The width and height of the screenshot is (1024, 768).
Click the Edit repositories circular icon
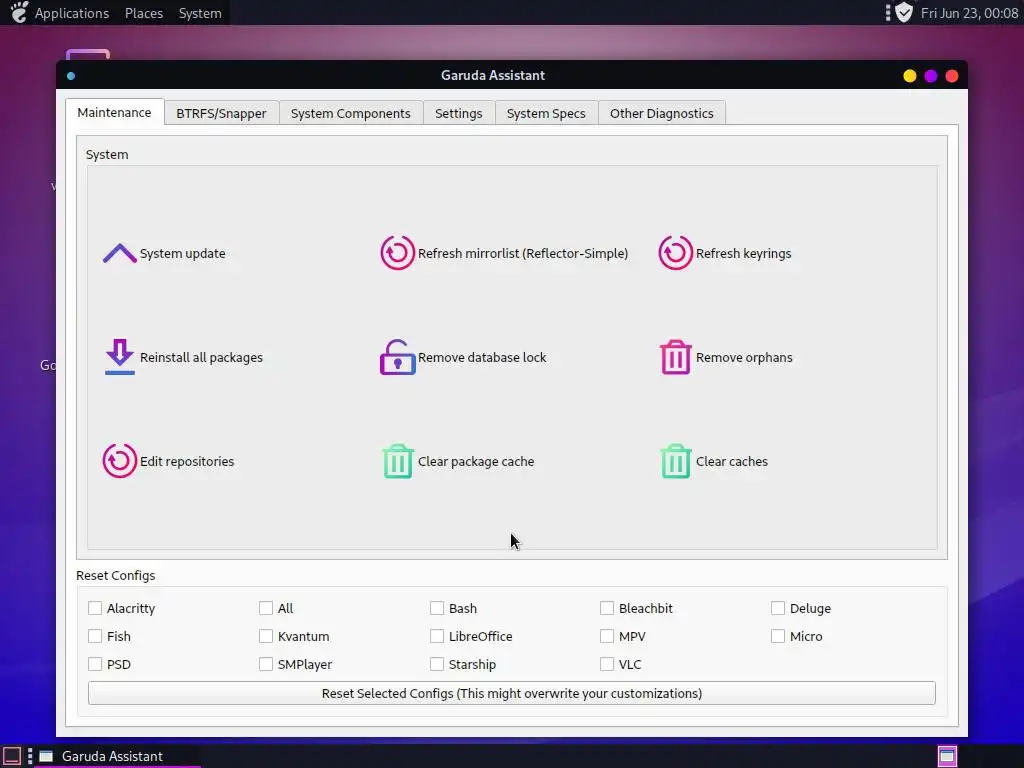(120, 460)
